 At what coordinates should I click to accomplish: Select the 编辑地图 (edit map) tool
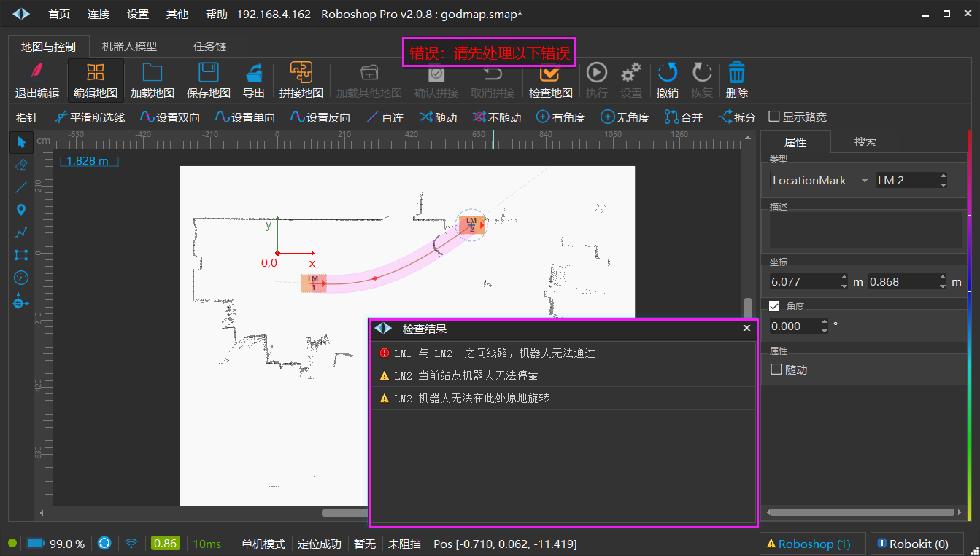(x=95, y=79)
